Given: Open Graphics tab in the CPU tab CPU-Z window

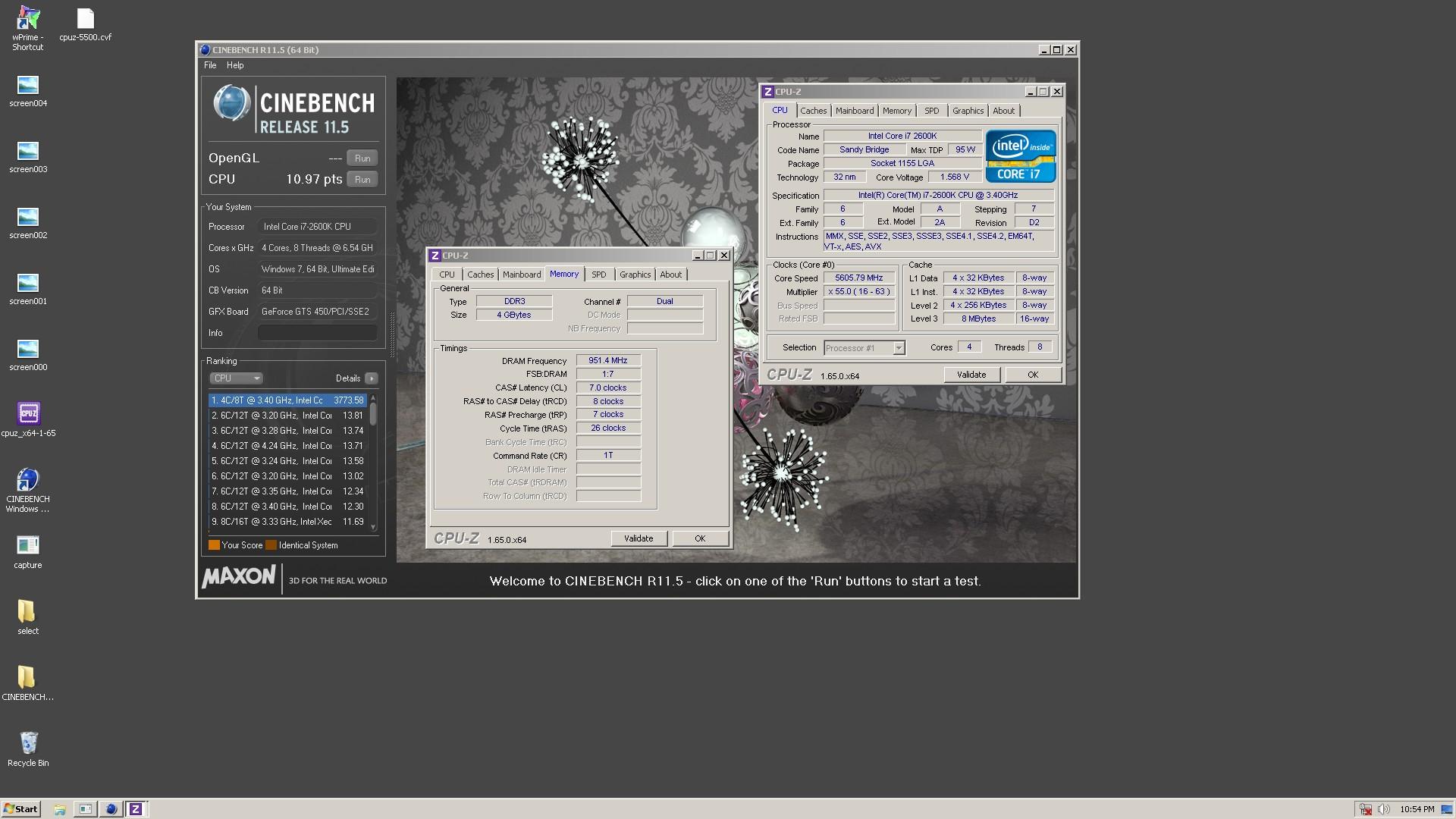Looking at the screenshot, I should [968, 111].
